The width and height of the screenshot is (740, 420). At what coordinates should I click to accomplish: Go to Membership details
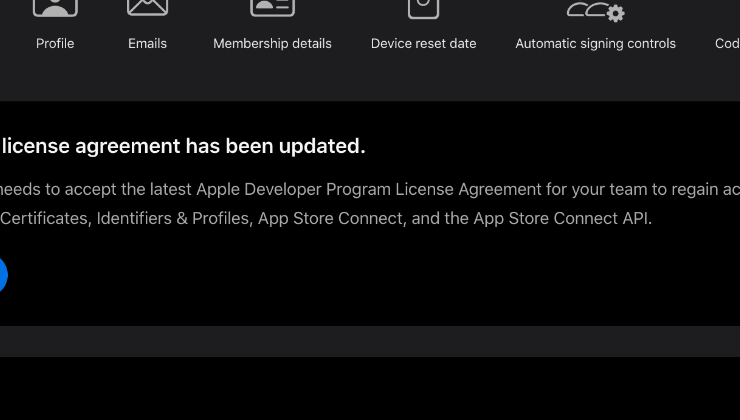[272, 43]
